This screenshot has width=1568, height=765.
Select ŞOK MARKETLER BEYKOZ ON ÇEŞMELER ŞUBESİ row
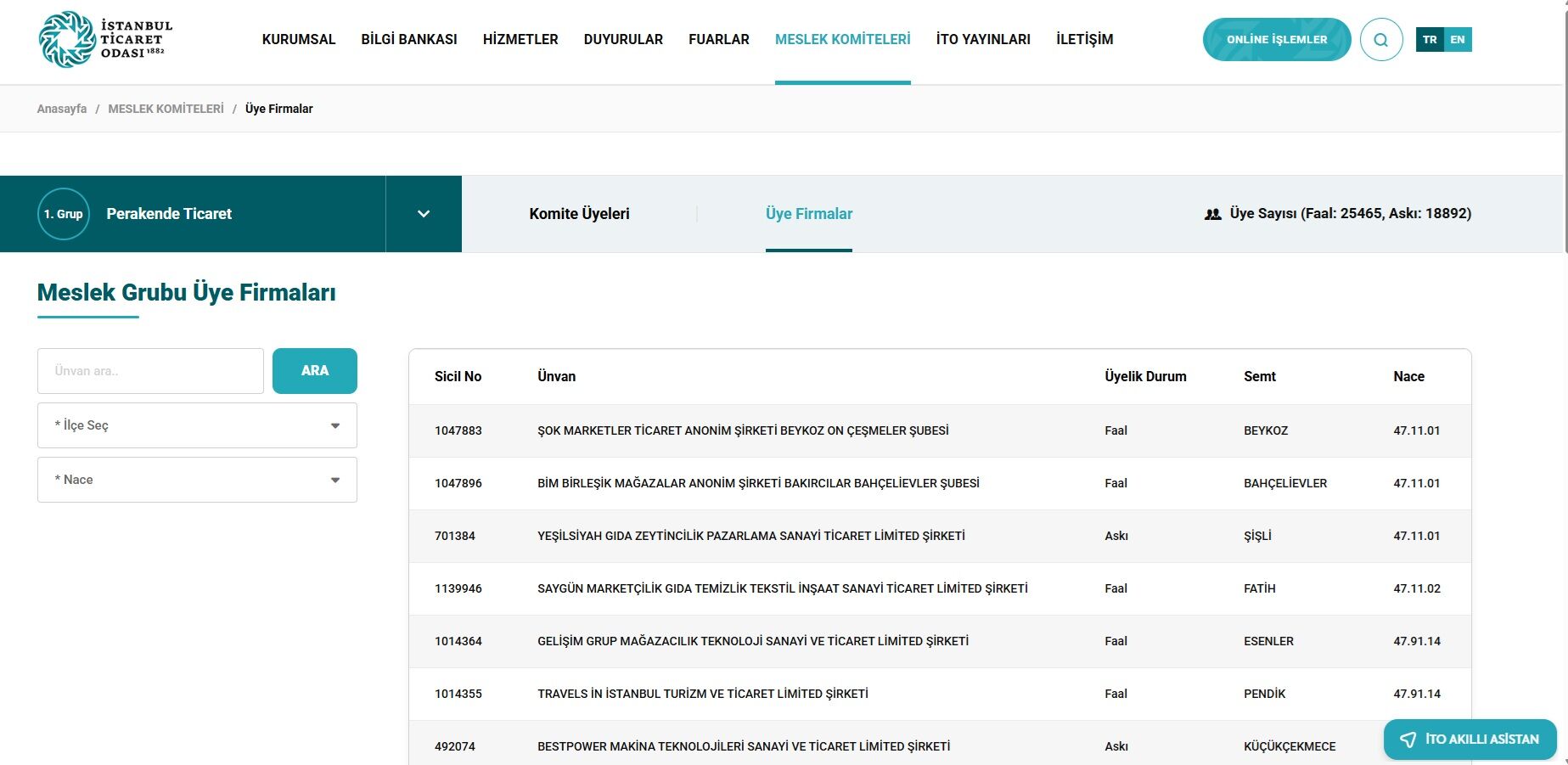click(x=940, y=431)
